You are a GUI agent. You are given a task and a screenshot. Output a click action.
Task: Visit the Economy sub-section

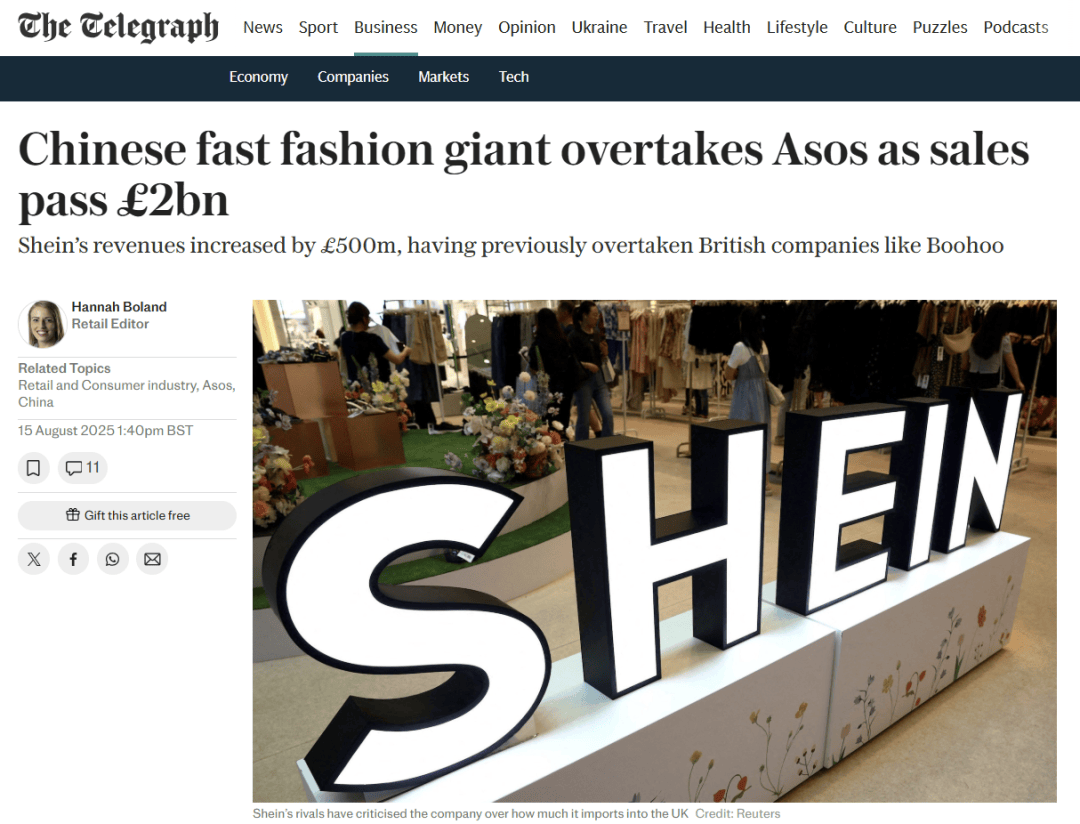pyautogui.click(x=258, y=77)
